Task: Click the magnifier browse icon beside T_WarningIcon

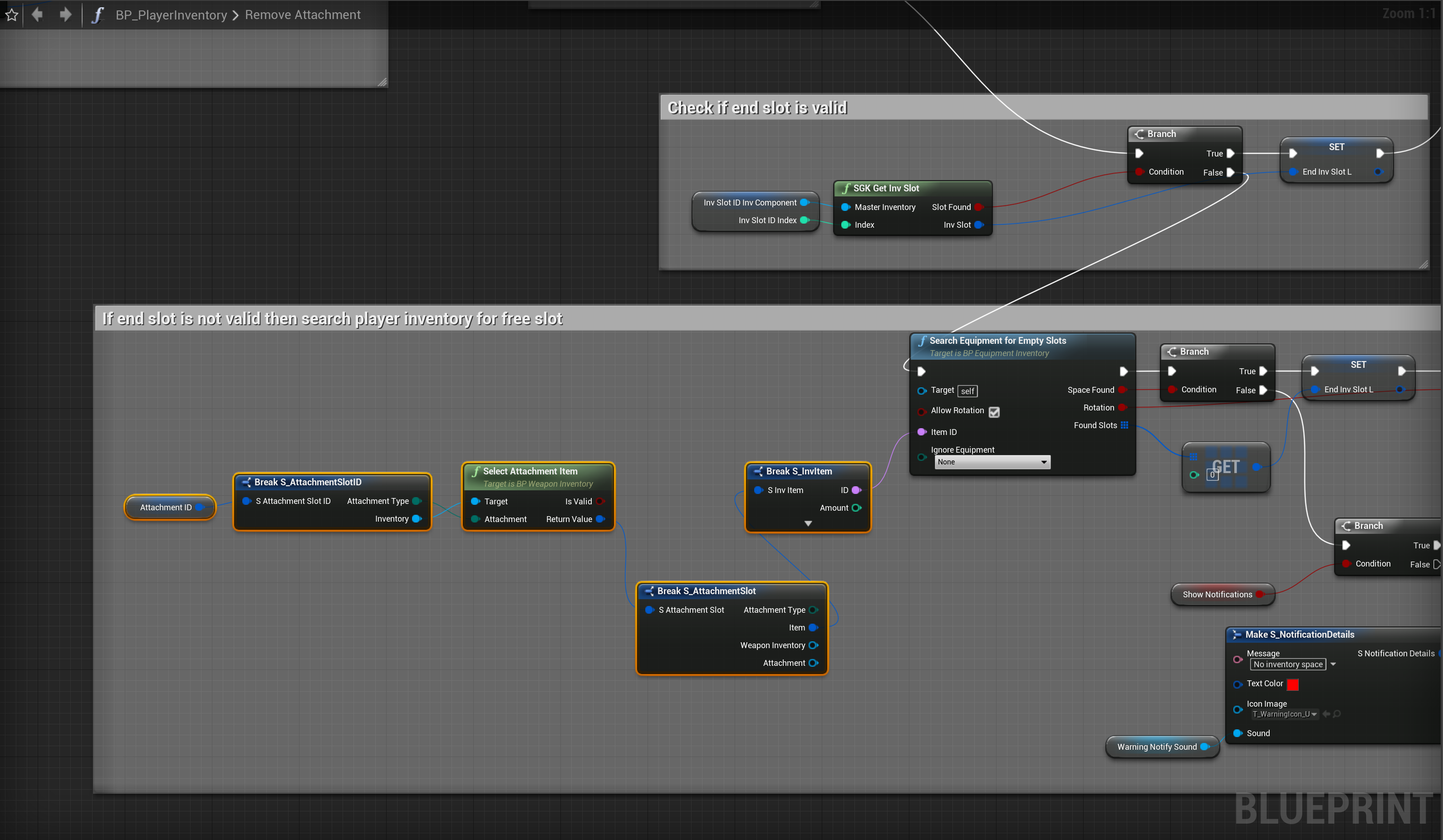Action: tap(1337, 714)
